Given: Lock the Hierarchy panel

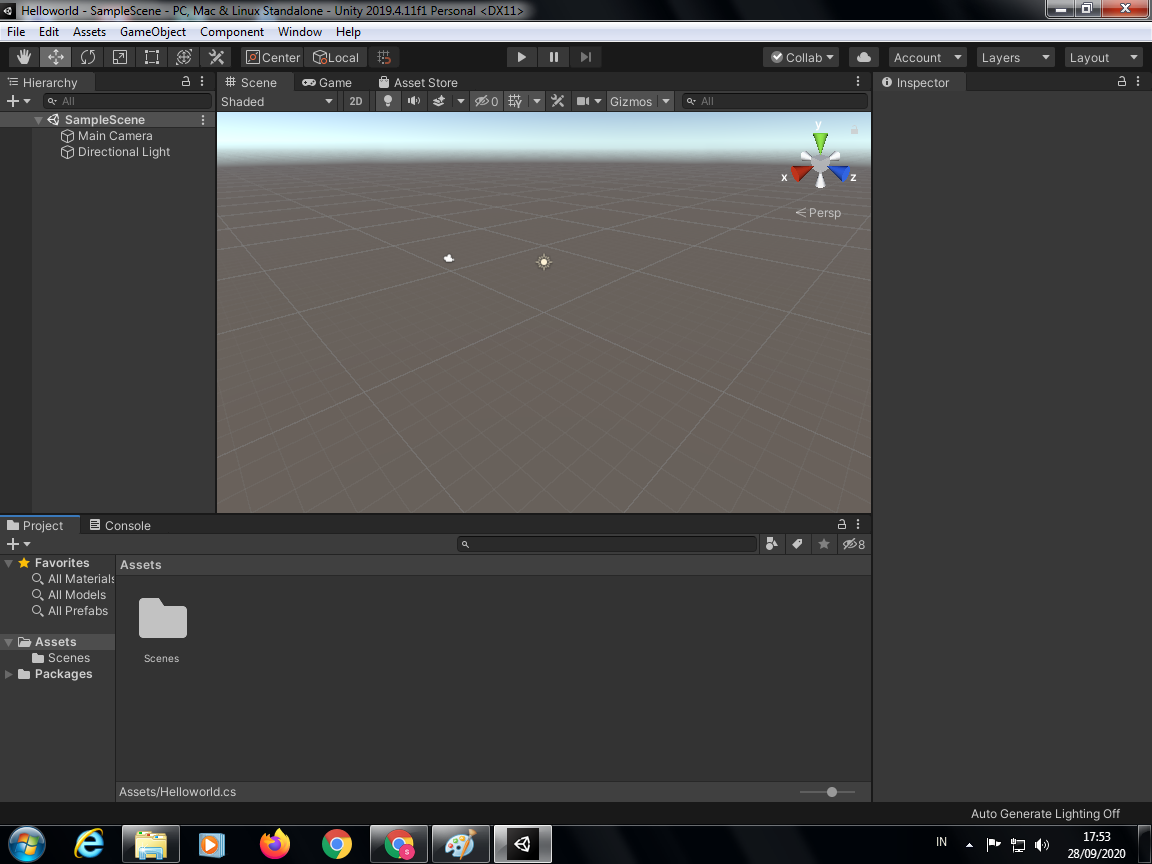Looking at the screenshot, I should [186, 82].
